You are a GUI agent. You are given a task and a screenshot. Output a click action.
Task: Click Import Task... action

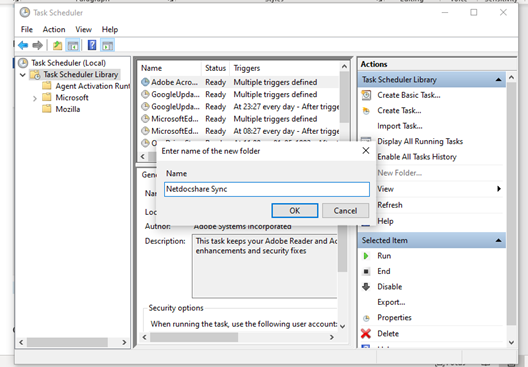400,126
